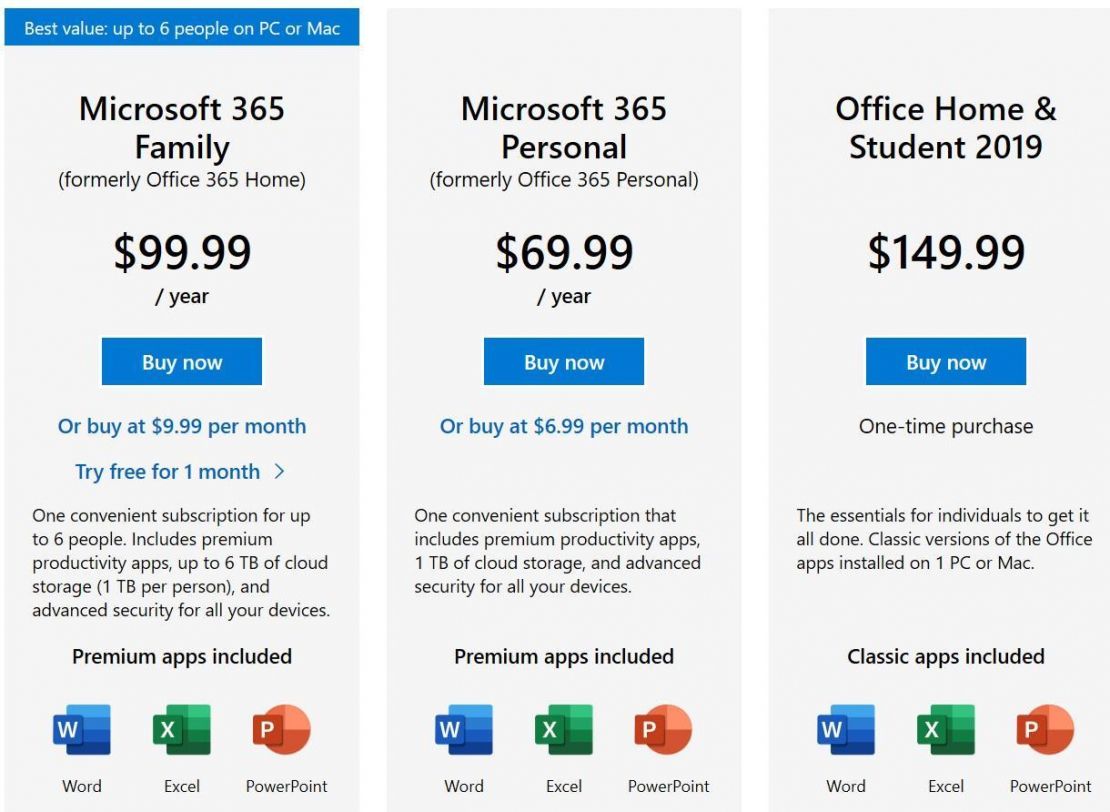Open Word under Office Home & Student 2019
The width and height of the screenshot is (1110, 812).
(846, 729)
